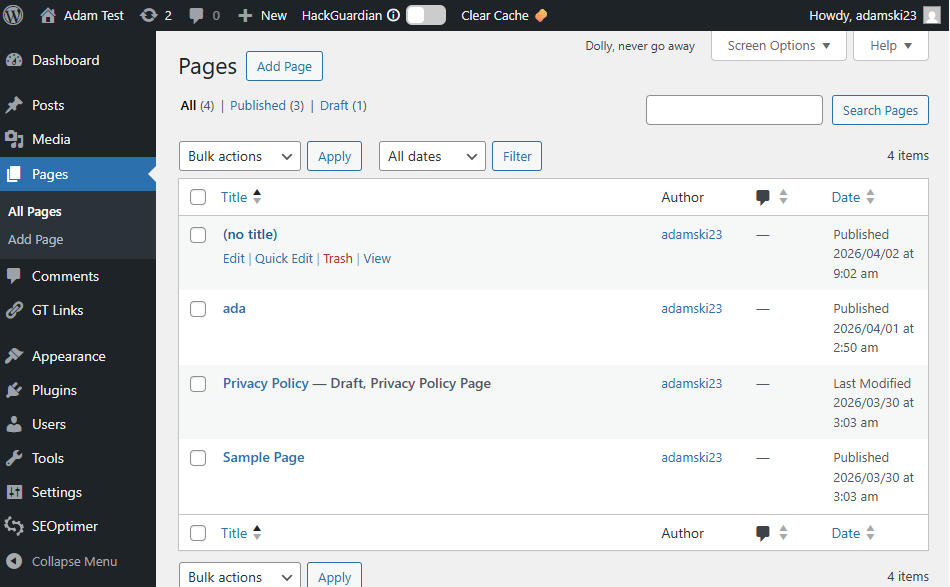Screen dimensions: 950x587
Task: Click inside the search pages input field
Action: point(734,110)
